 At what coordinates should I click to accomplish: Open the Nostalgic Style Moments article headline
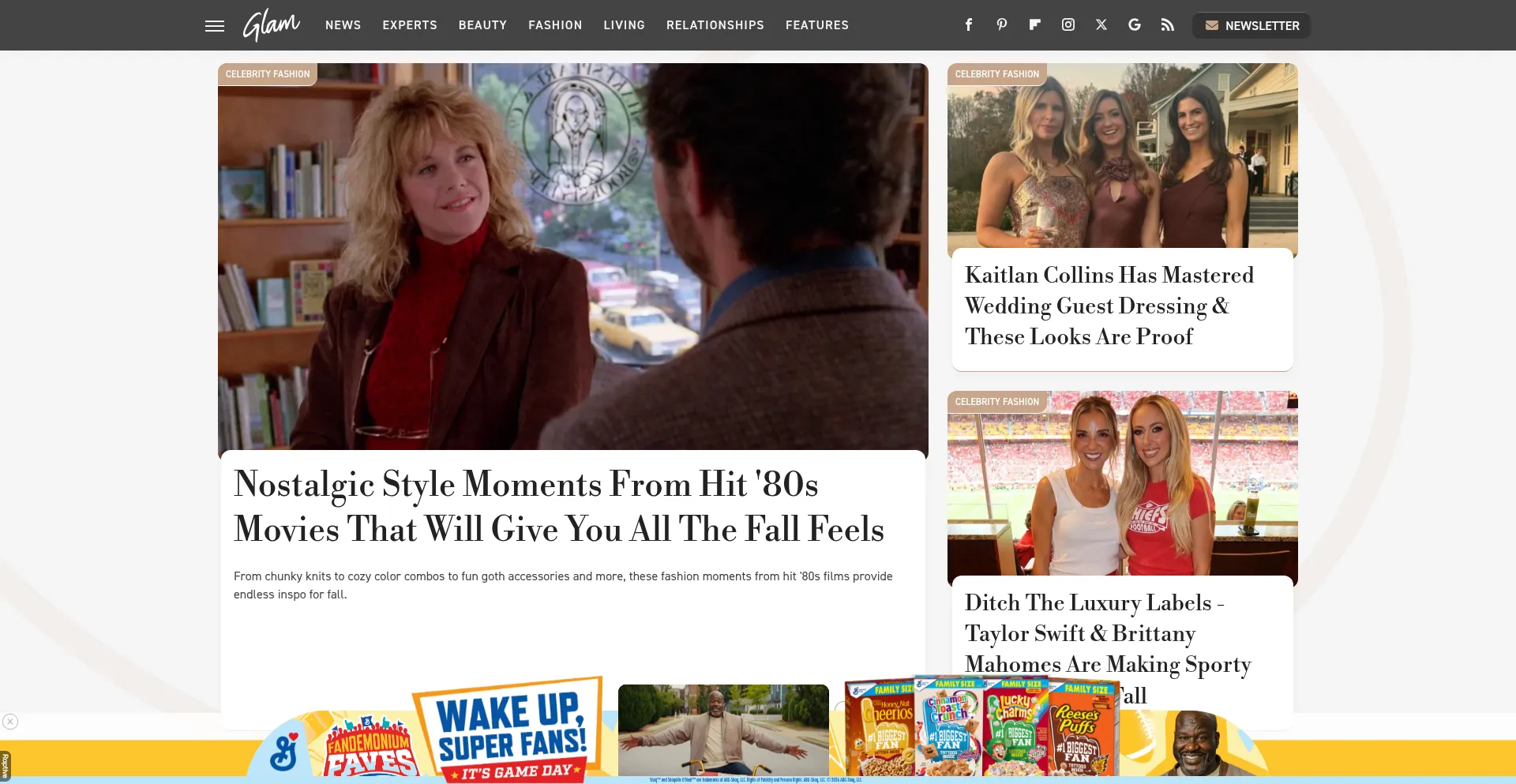[559, 506]
